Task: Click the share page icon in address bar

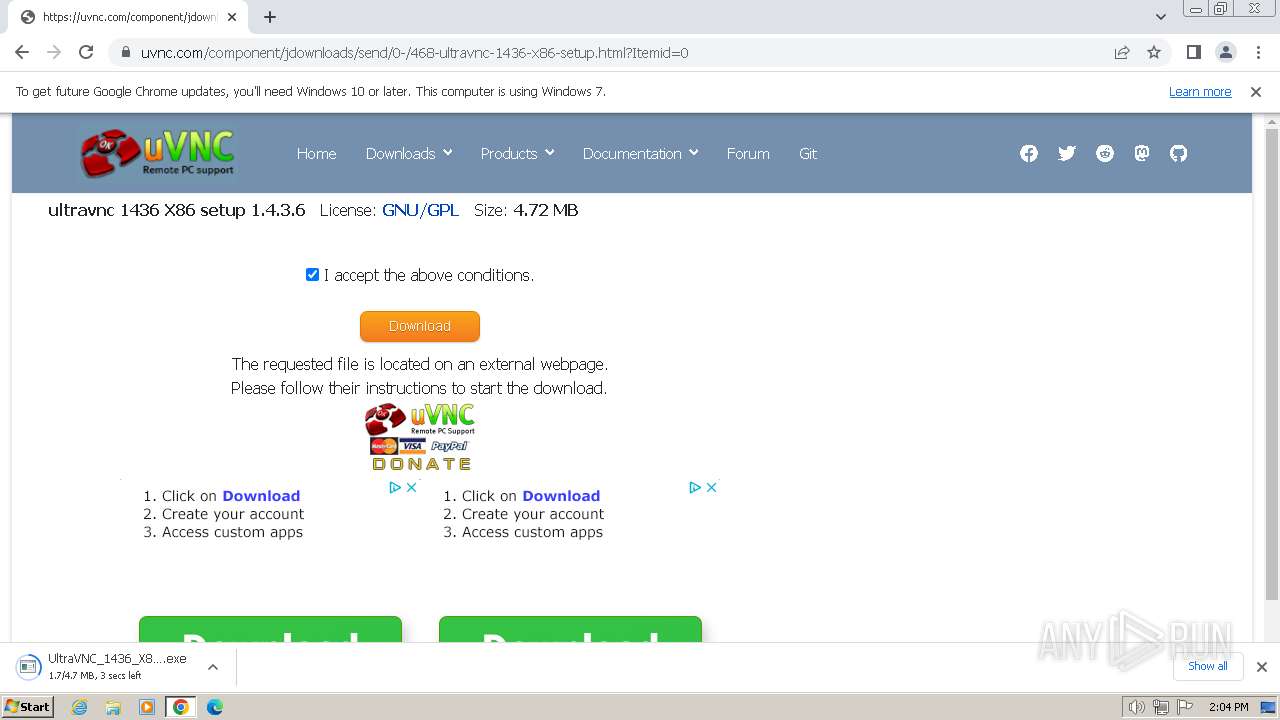Action: (x=1122, y=52)
